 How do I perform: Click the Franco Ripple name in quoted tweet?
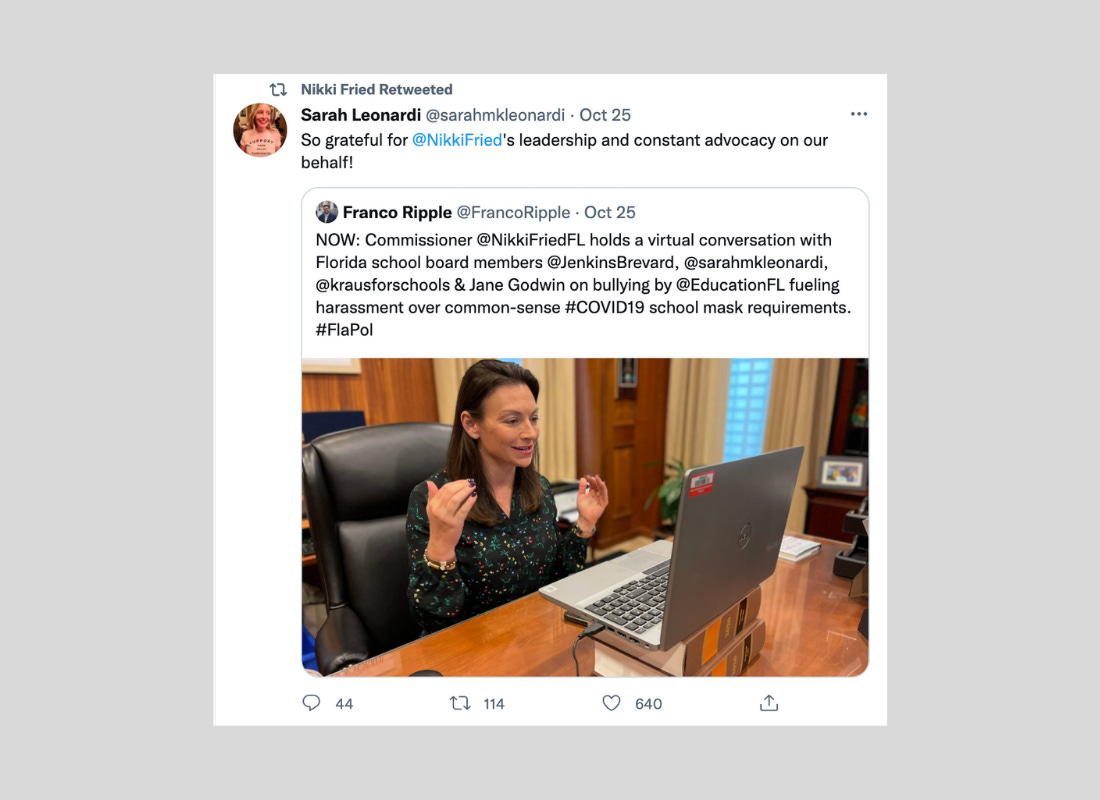[x=397, y=213]
